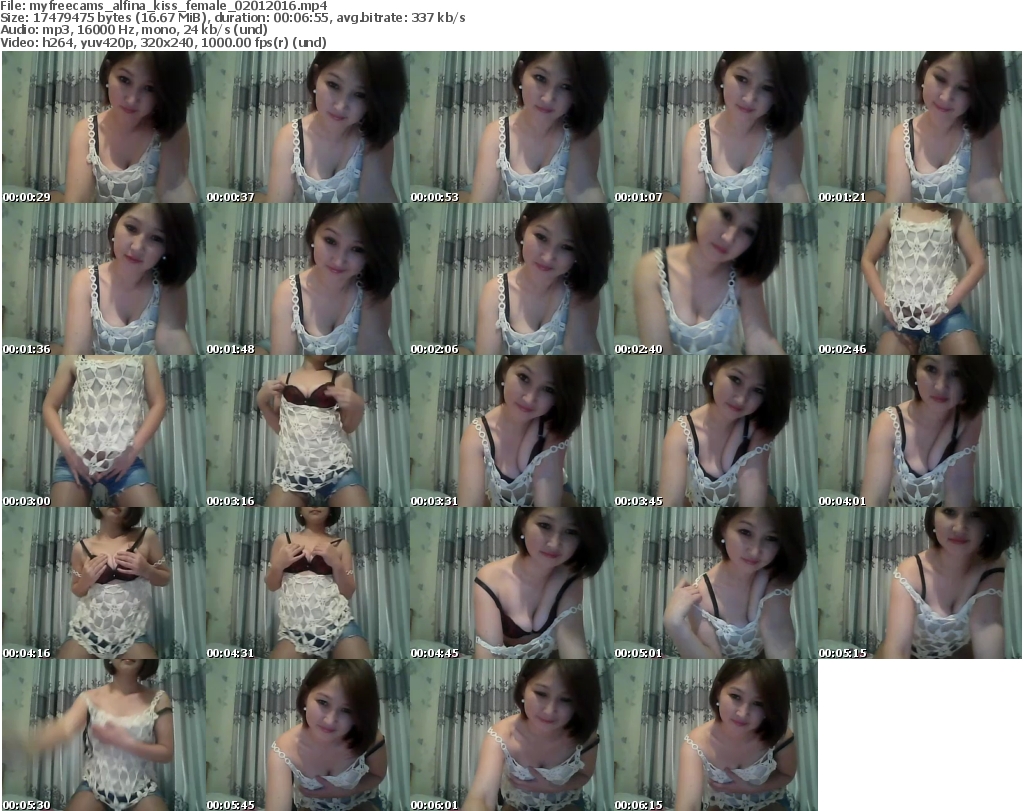Select the thumbnail stamped 00:03:00
The height and width of the screenshot is (811, 1024).
[x=104, y=431]
